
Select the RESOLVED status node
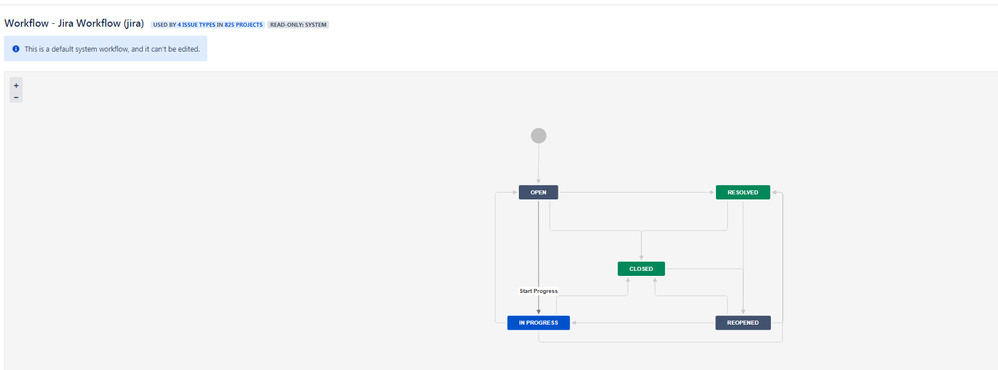pyautogui.click(x=743, y=192)
